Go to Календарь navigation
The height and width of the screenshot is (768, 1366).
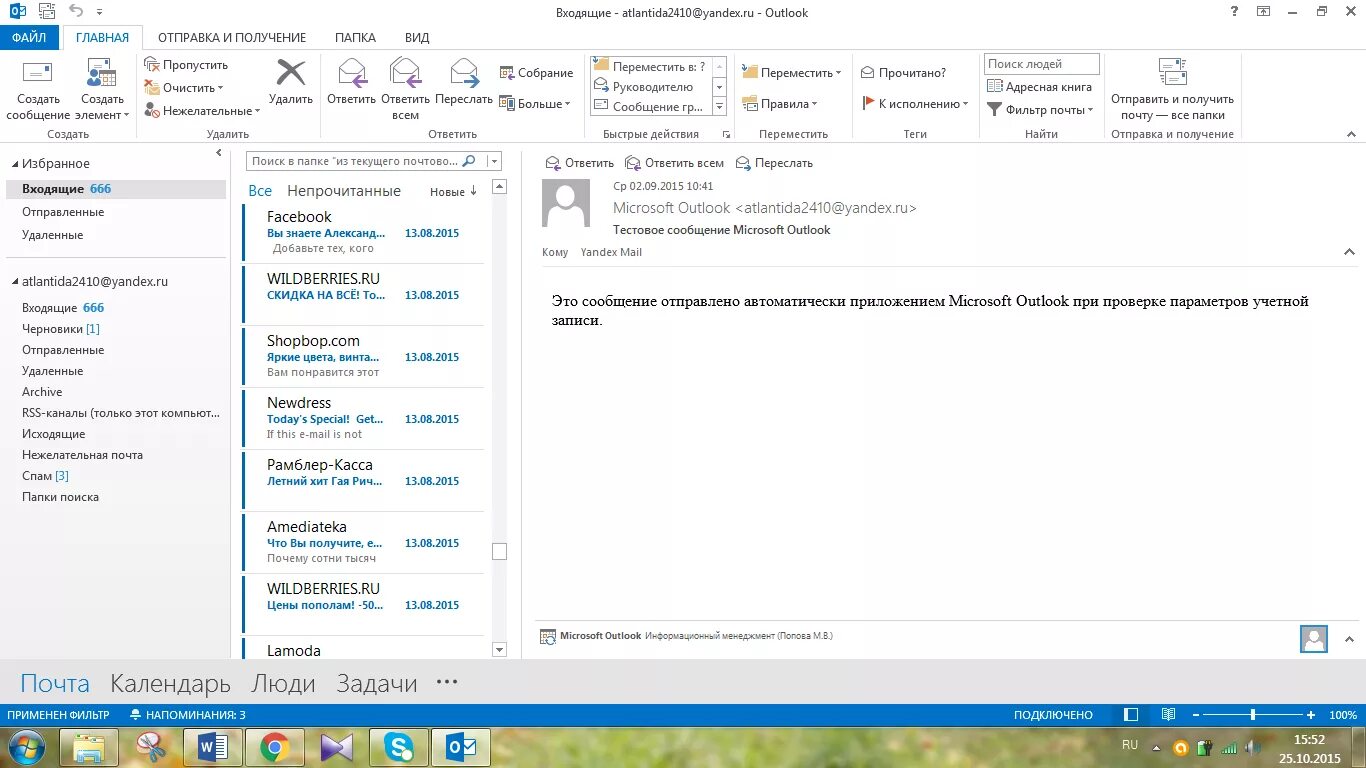click(x=170, y=684)
